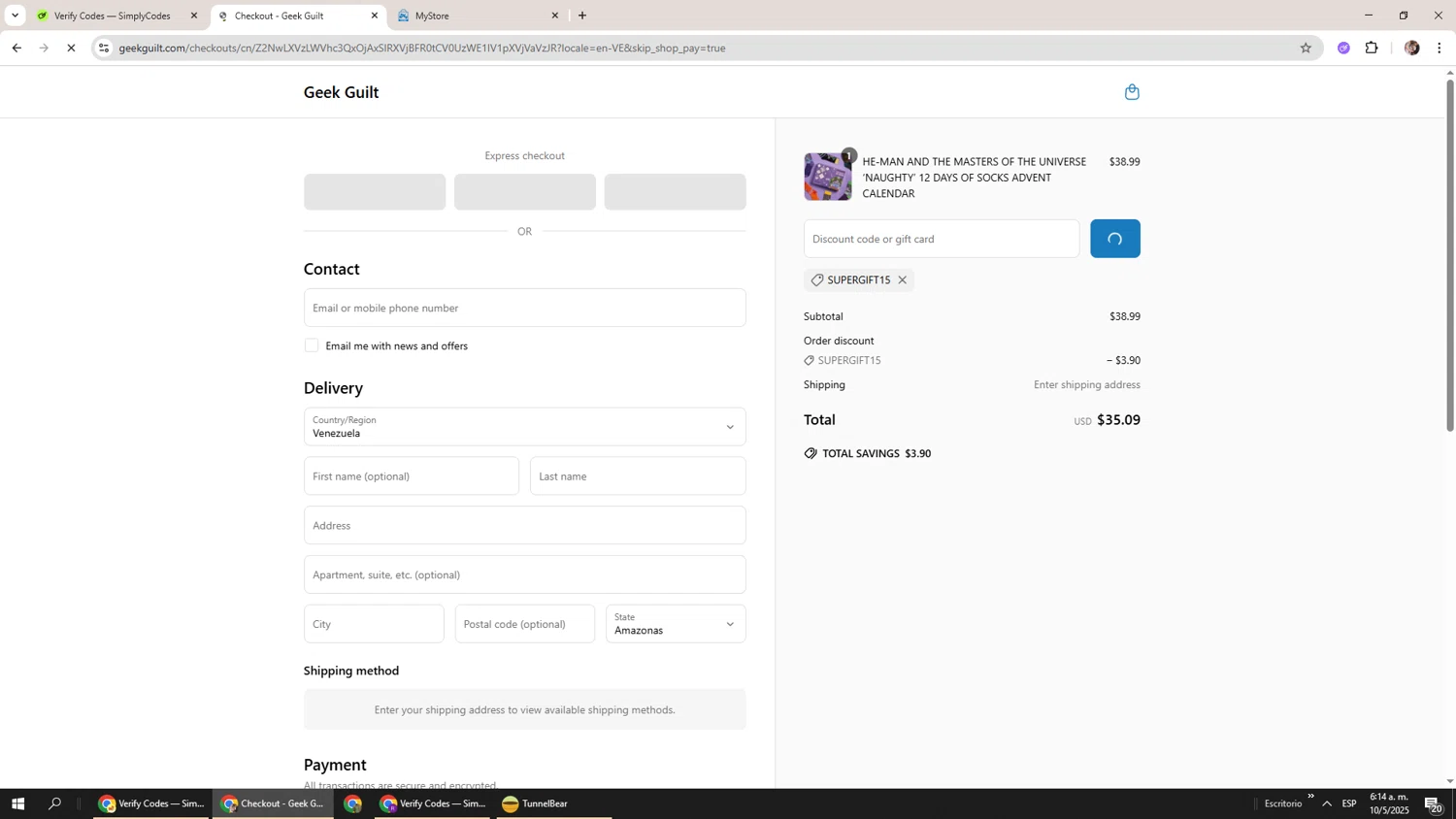The width and height of the screenshot is (1456, 819).
Task: Click the TOTAL SAVINGS $3.90 line
Action: pos(867,453)
